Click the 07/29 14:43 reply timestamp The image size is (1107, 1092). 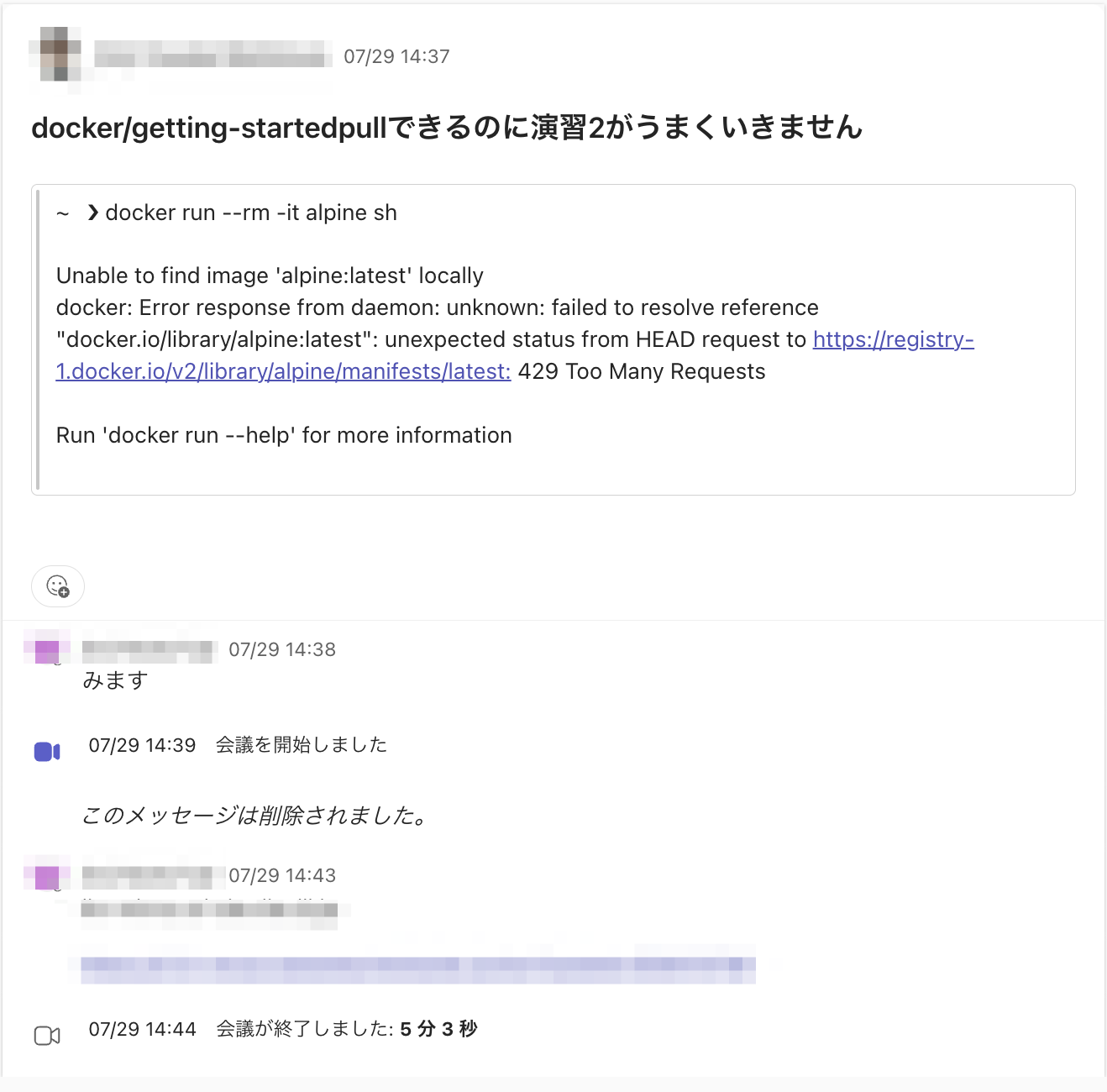282,875
